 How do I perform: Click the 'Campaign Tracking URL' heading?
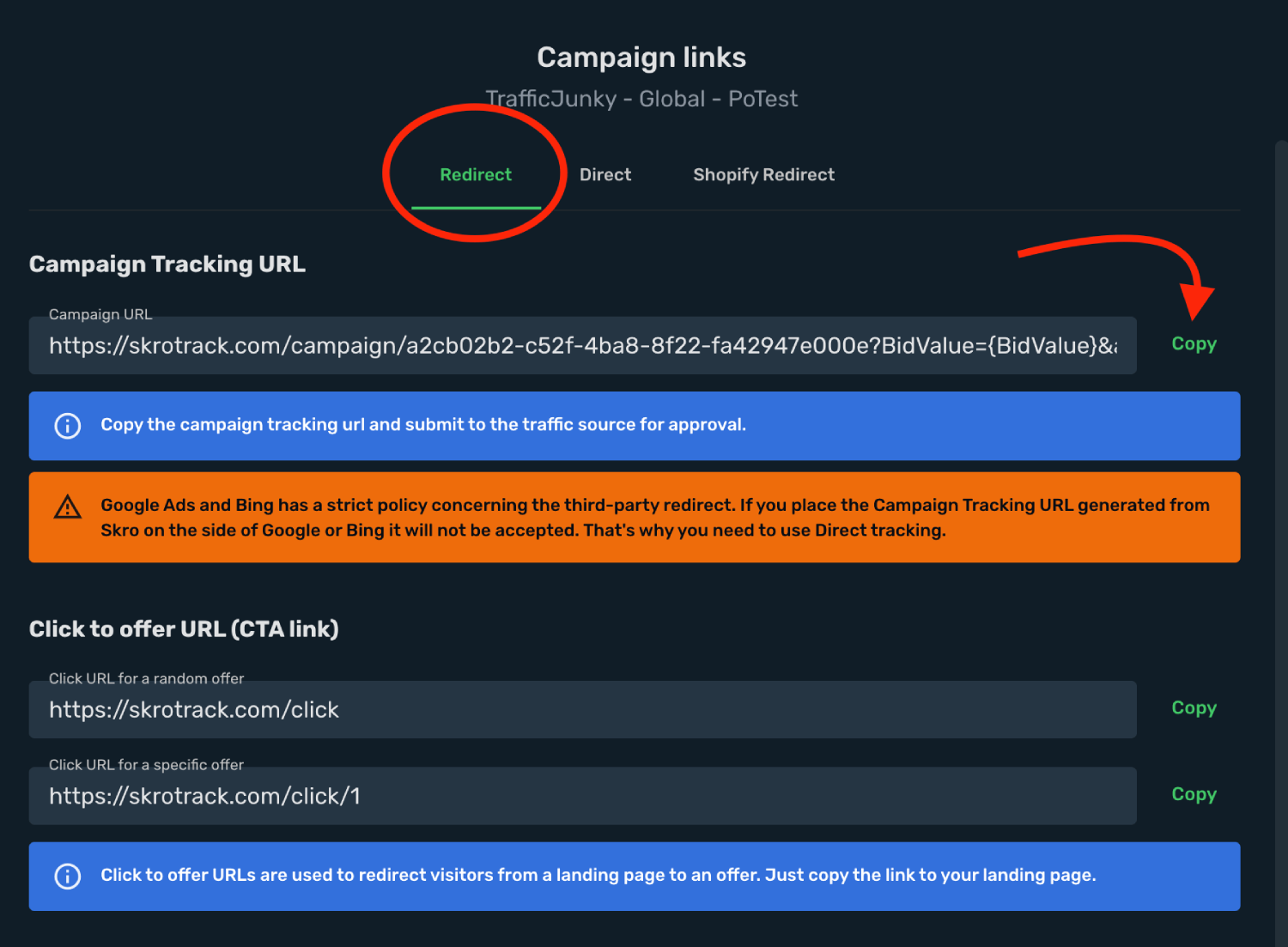167,264
